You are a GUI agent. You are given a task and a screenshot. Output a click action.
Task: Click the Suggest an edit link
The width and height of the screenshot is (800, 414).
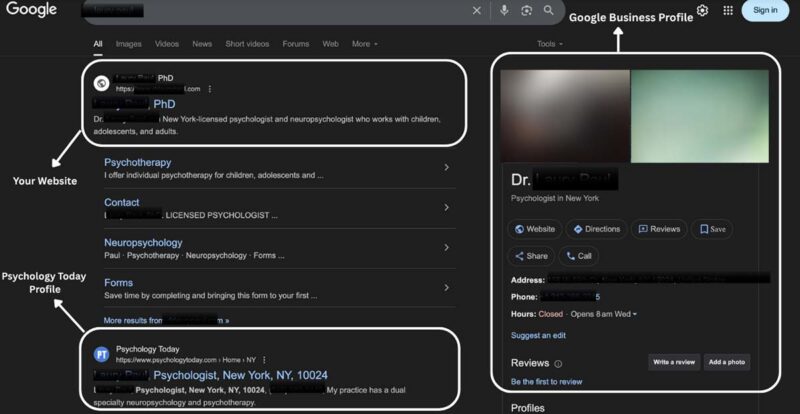pos(538,335)
